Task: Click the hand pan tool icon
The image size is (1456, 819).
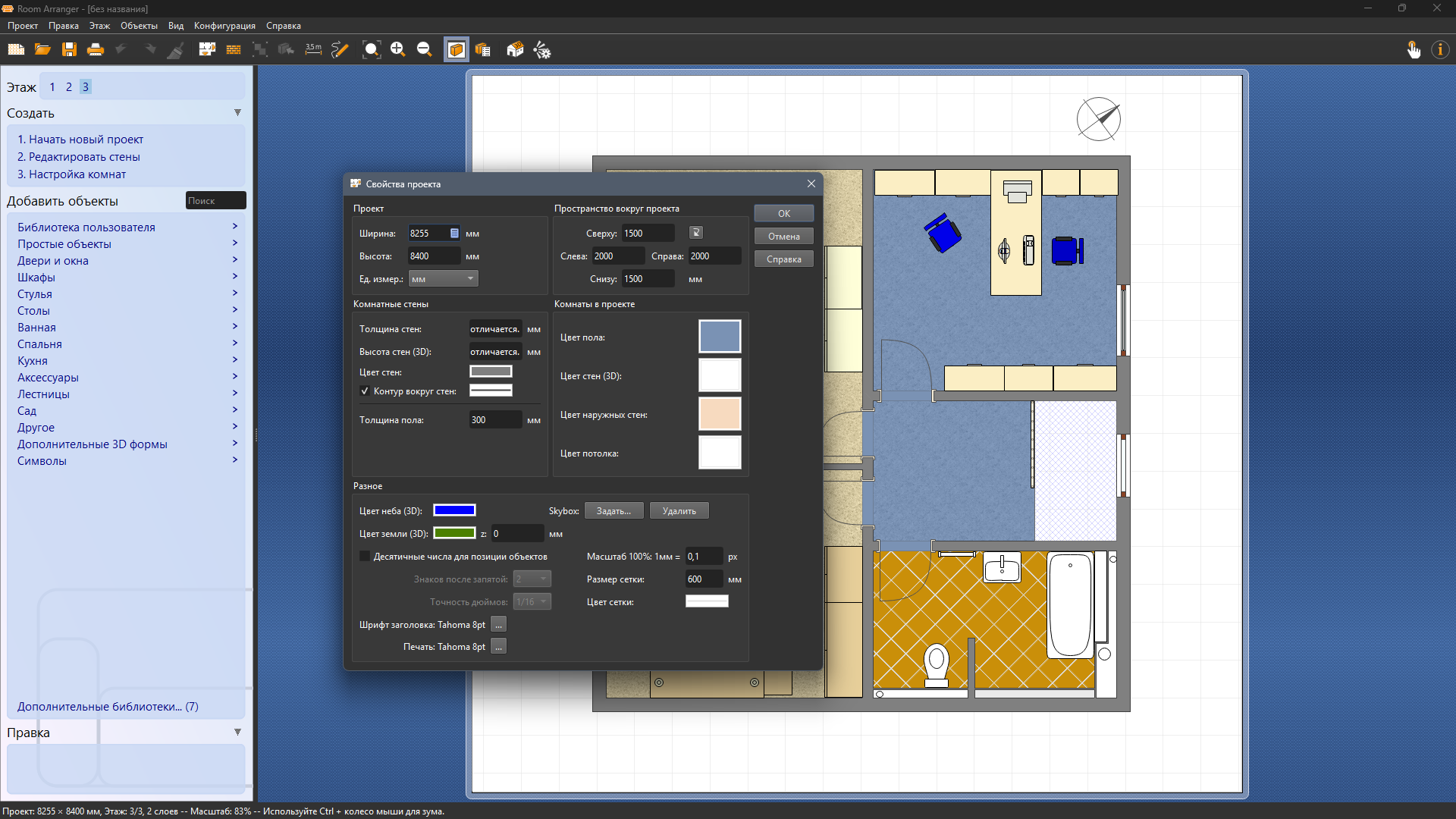Action: (1414, 50)
